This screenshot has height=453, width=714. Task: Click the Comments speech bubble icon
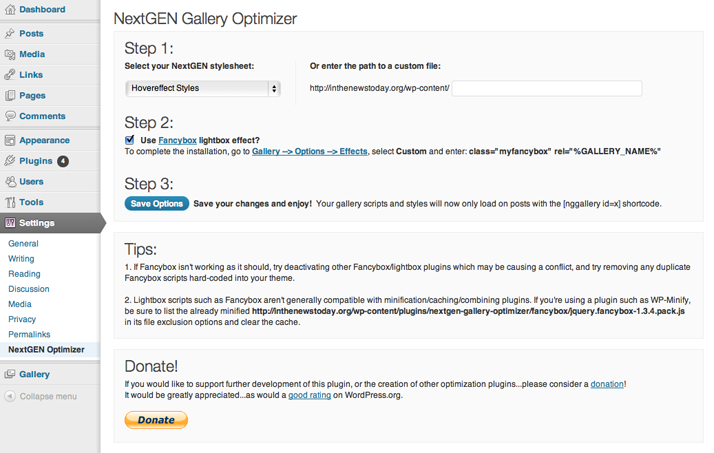click(10, 116)
